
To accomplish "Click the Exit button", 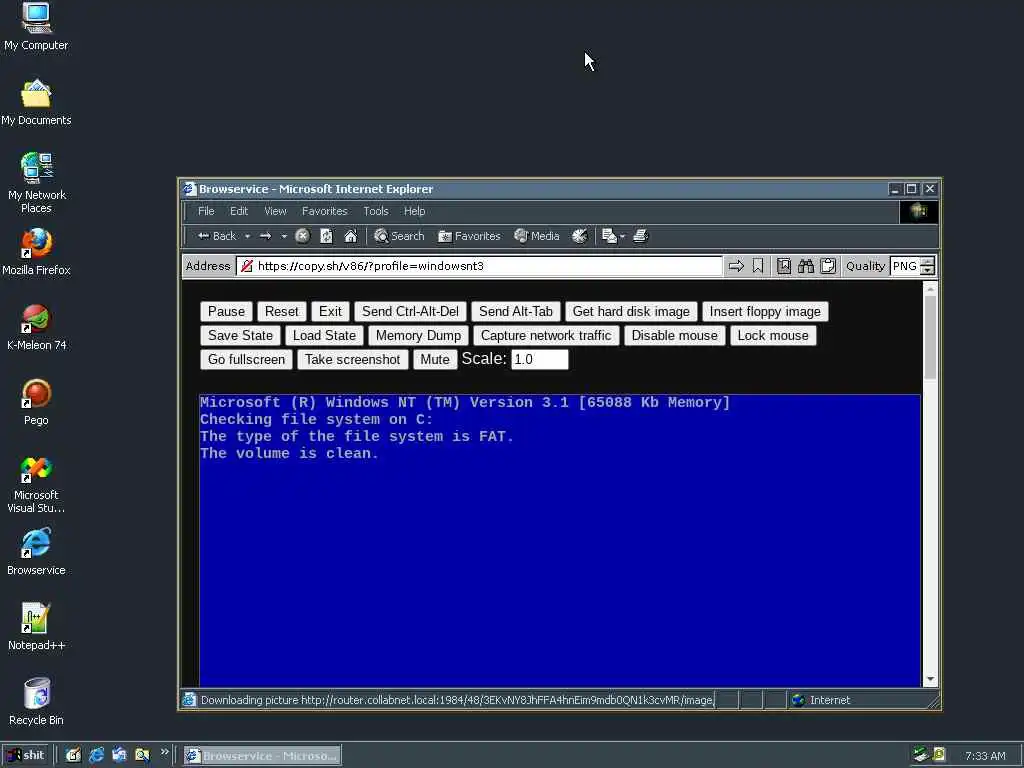I will (x=330, y=312).
